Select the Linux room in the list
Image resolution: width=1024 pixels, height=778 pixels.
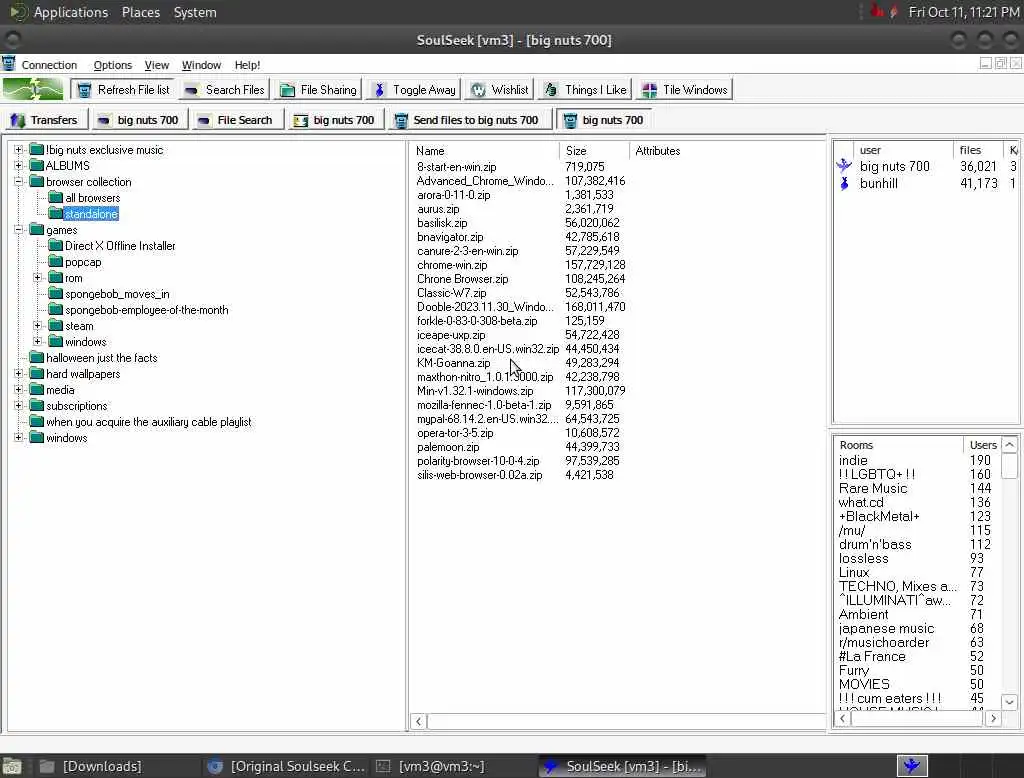pos(854,572)
